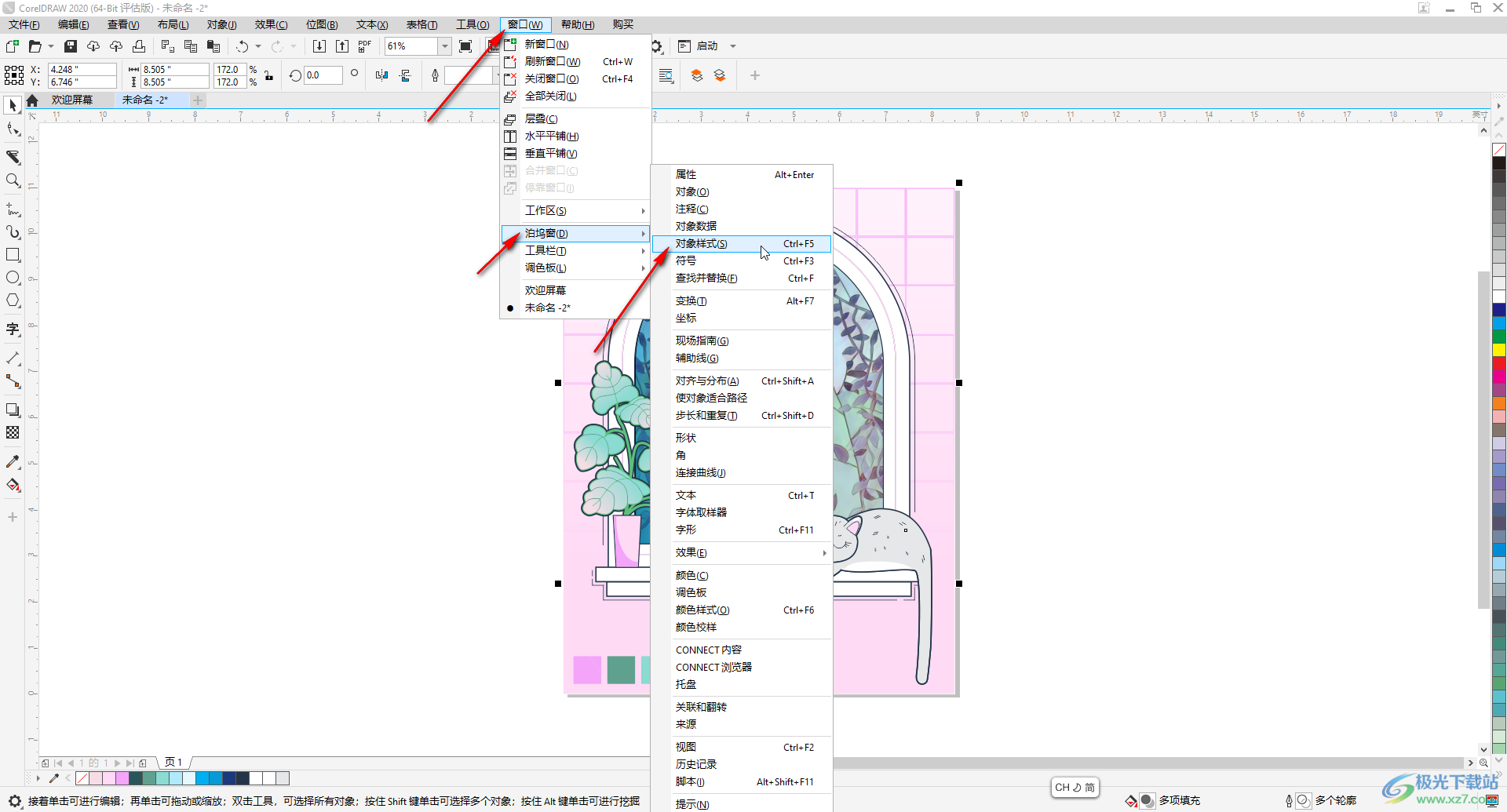
Task: Select the Pick tool in the toolbox
Action: tap(13, 105)
